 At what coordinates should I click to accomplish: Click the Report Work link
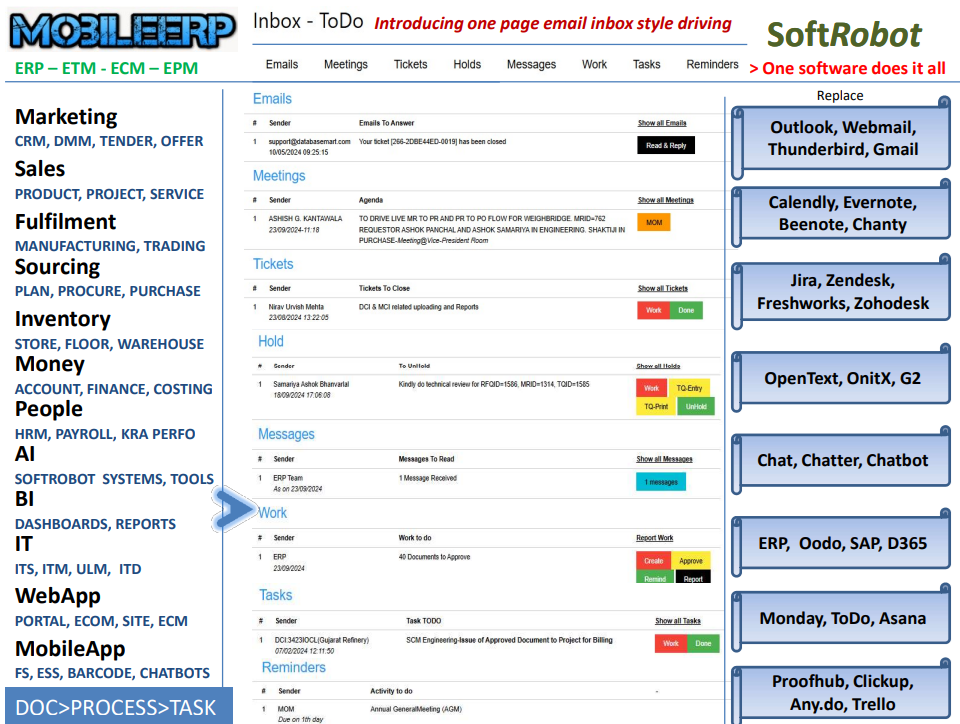tap(654, 538)
